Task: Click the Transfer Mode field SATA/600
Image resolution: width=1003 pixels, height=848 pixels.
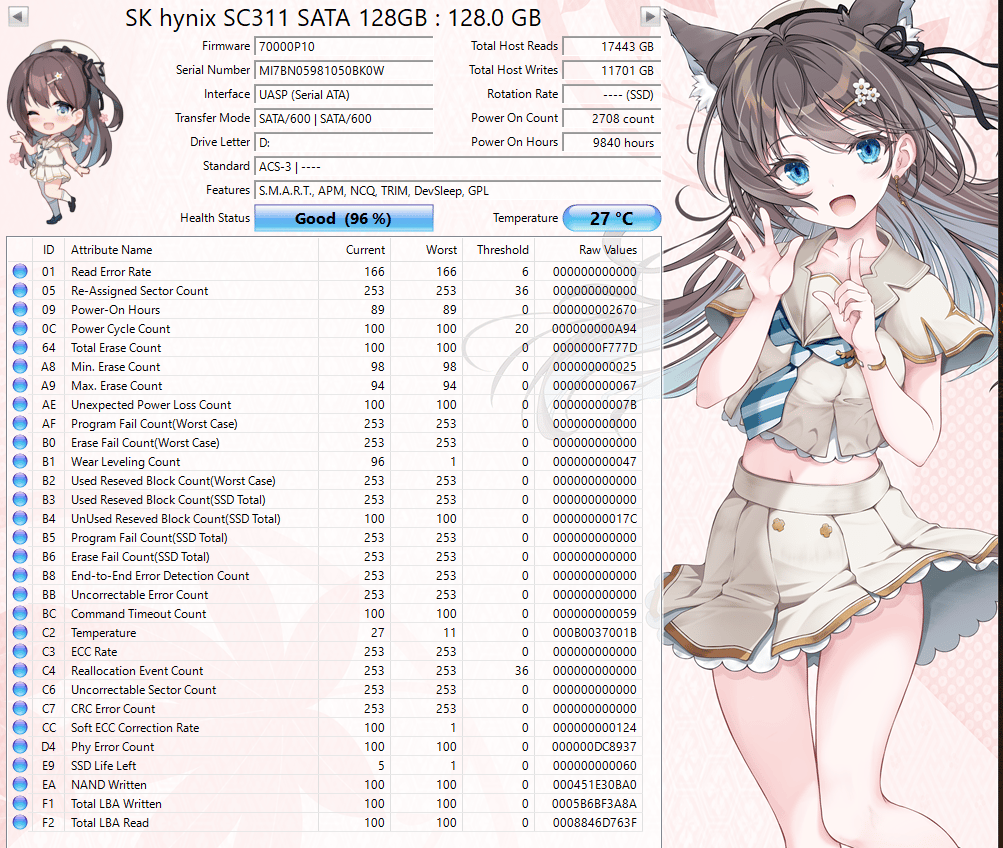Action: pyautogui.click(x=344, y=118)
